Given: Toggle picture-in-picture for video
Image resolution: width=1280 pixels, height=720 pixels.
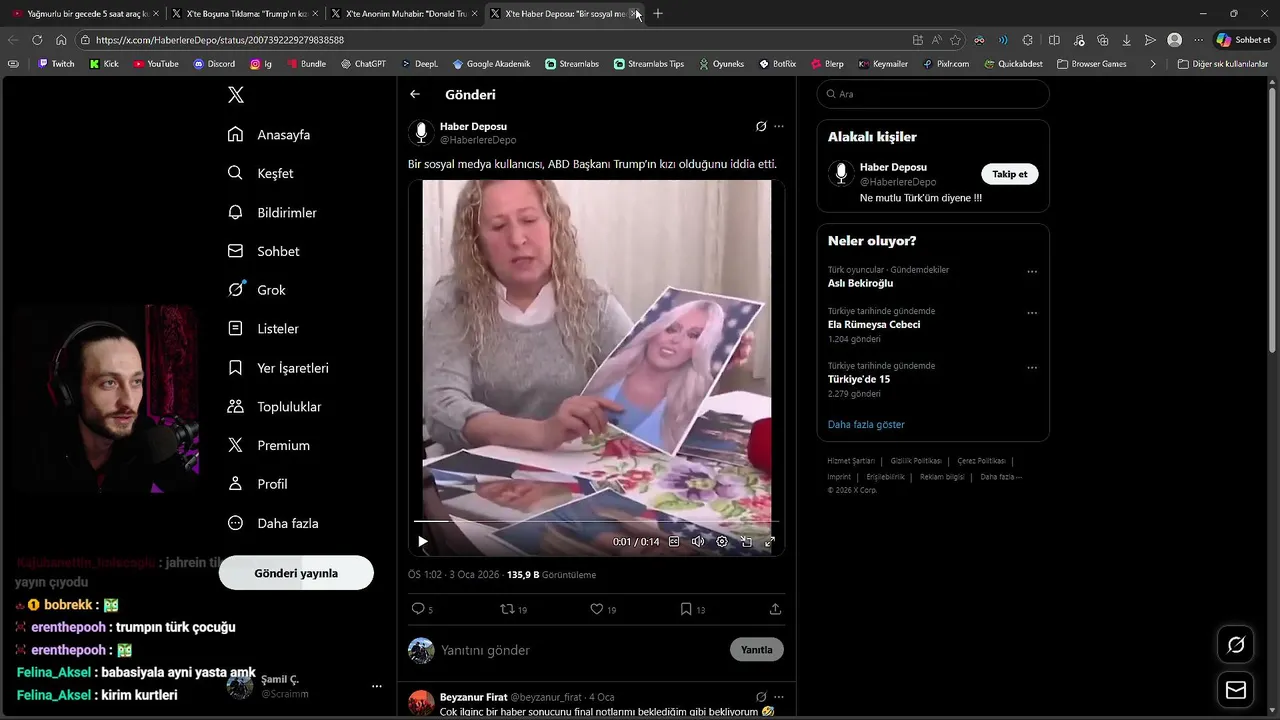Looking at the screenshot, I should 746,541.
